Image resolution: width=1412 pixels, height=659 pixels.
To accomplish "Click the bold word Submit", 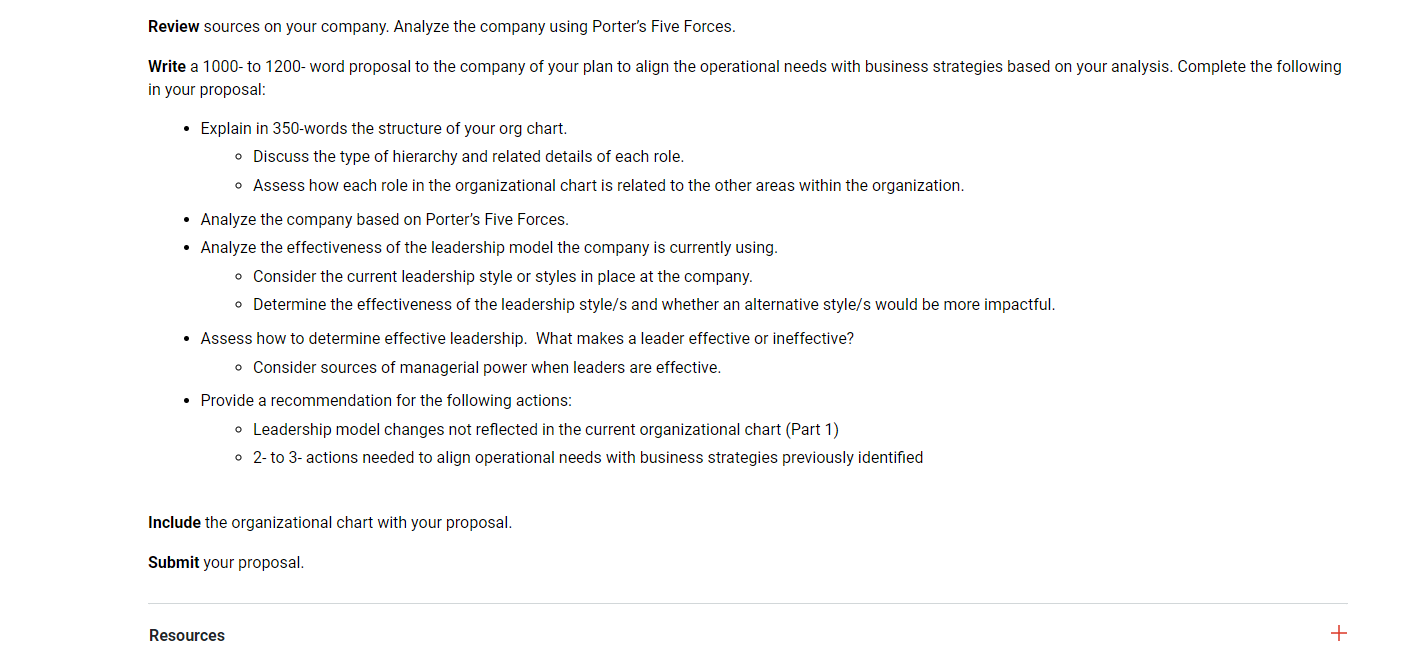I will pos(174,562).
